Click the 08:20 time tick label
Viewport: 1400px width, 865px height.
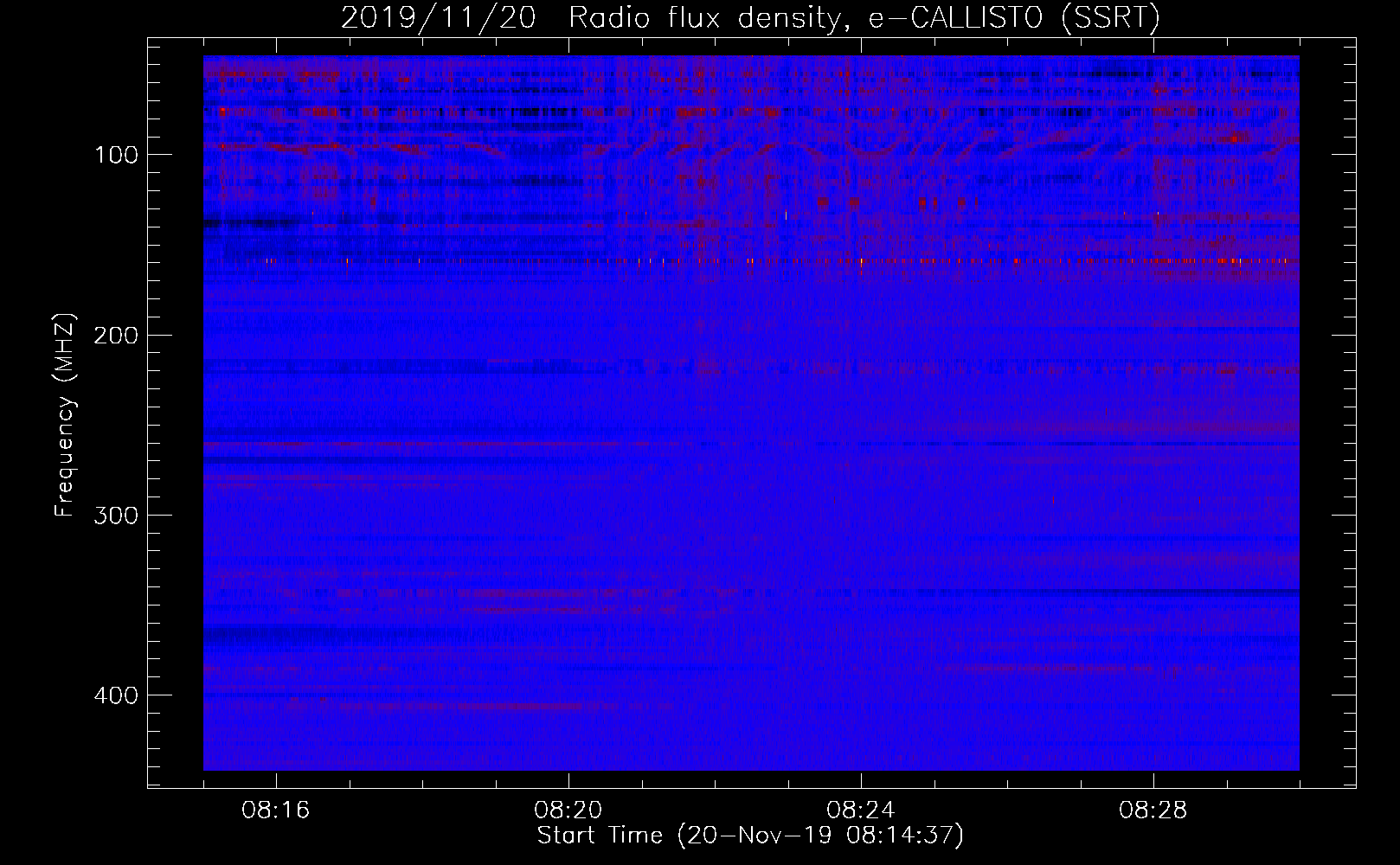(x=568, y=811)
